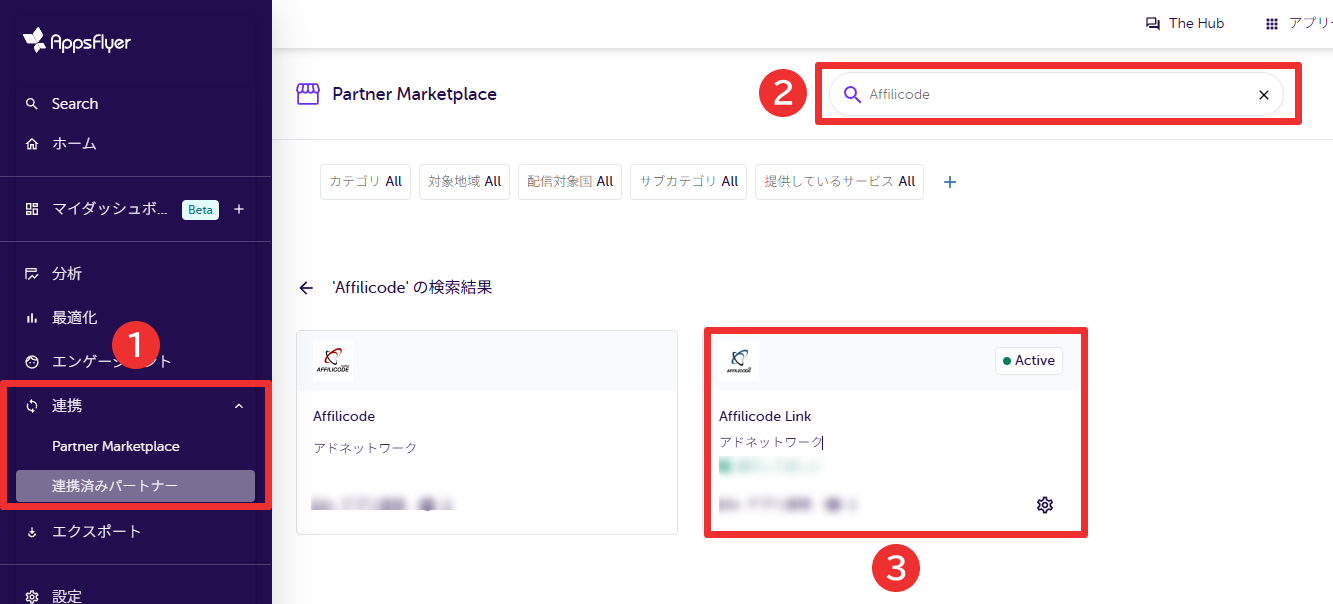Image resolution: width=1333 pixels, height=604 pixels.
Task: Go back with the left arrow
Action: coord(306,288)
